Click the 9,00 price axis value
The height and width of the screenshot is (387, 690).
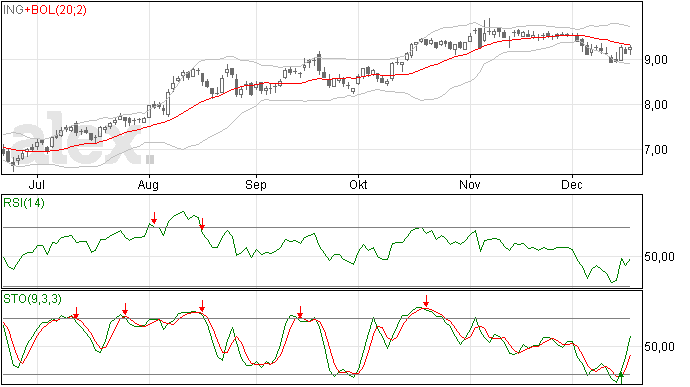click(656, 59)
